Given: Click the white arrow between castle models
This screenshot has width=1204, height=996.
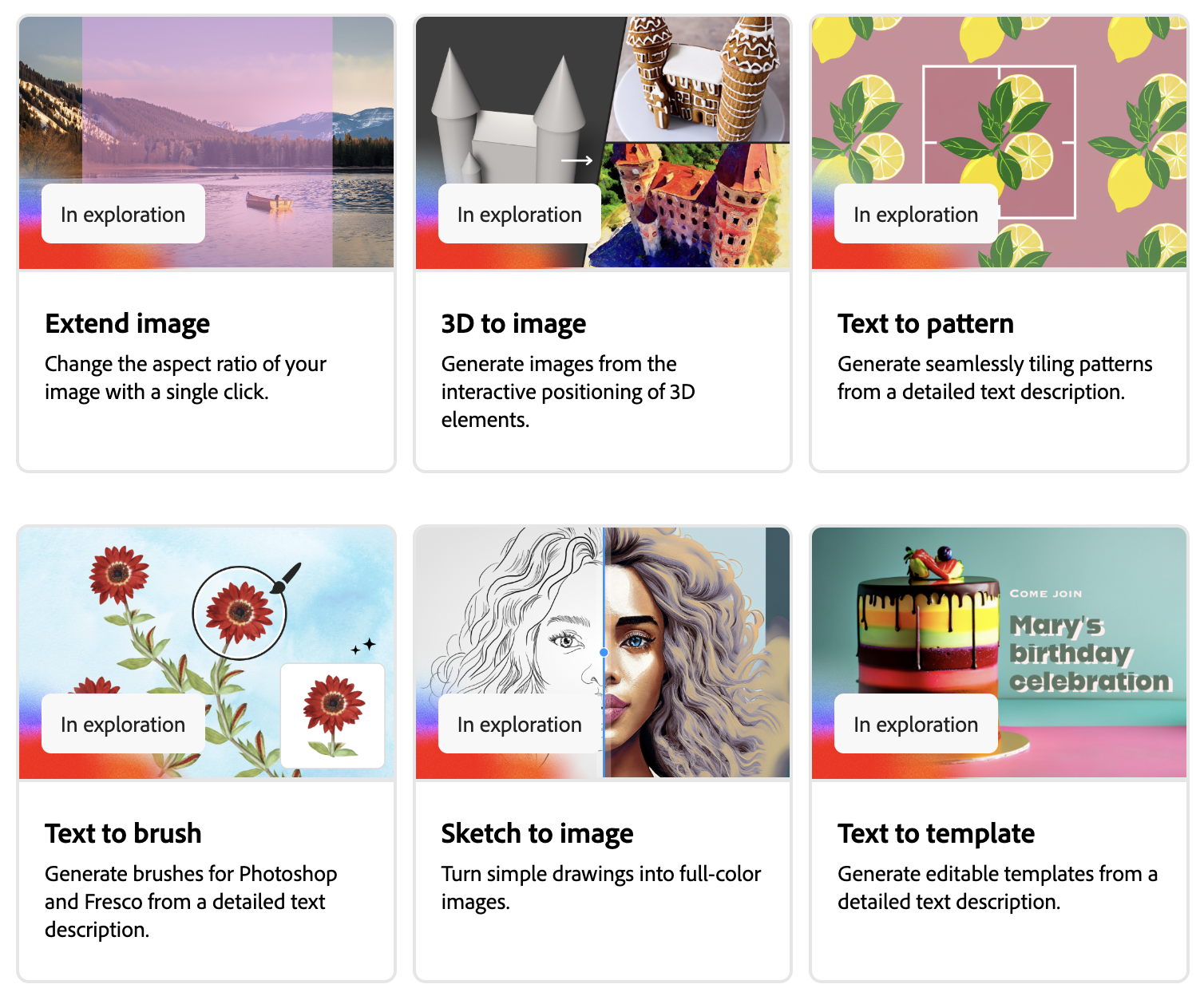Looking at the screenshot, I should pos(576,160).
